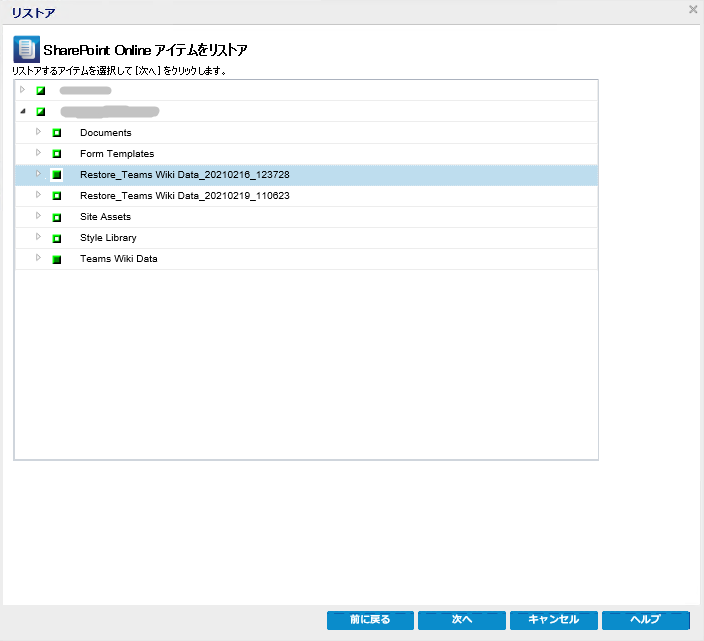This screenshot has width=704, height=641.
Task: Select the Style Library label
Action: 108,238
